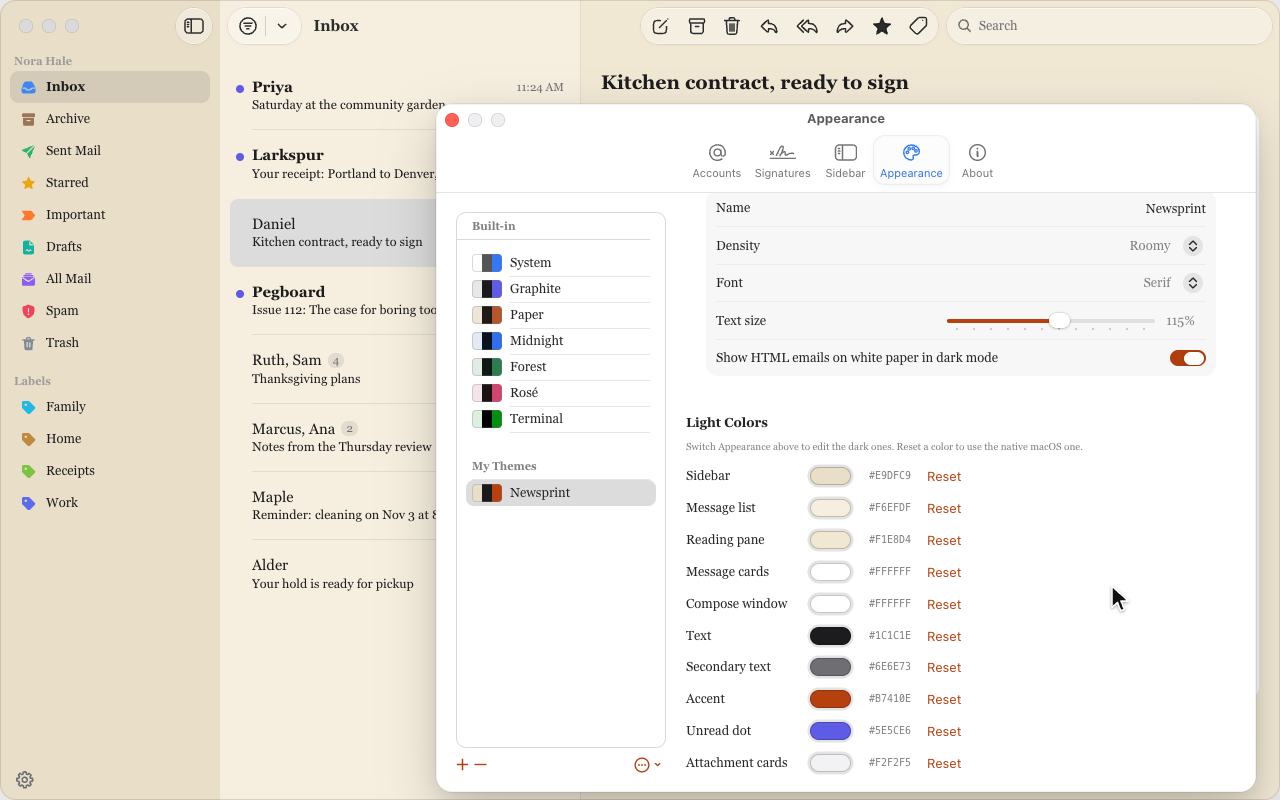Click the forward arrow icon
This screenshot has height=800, width=1280.
point(845,26)
